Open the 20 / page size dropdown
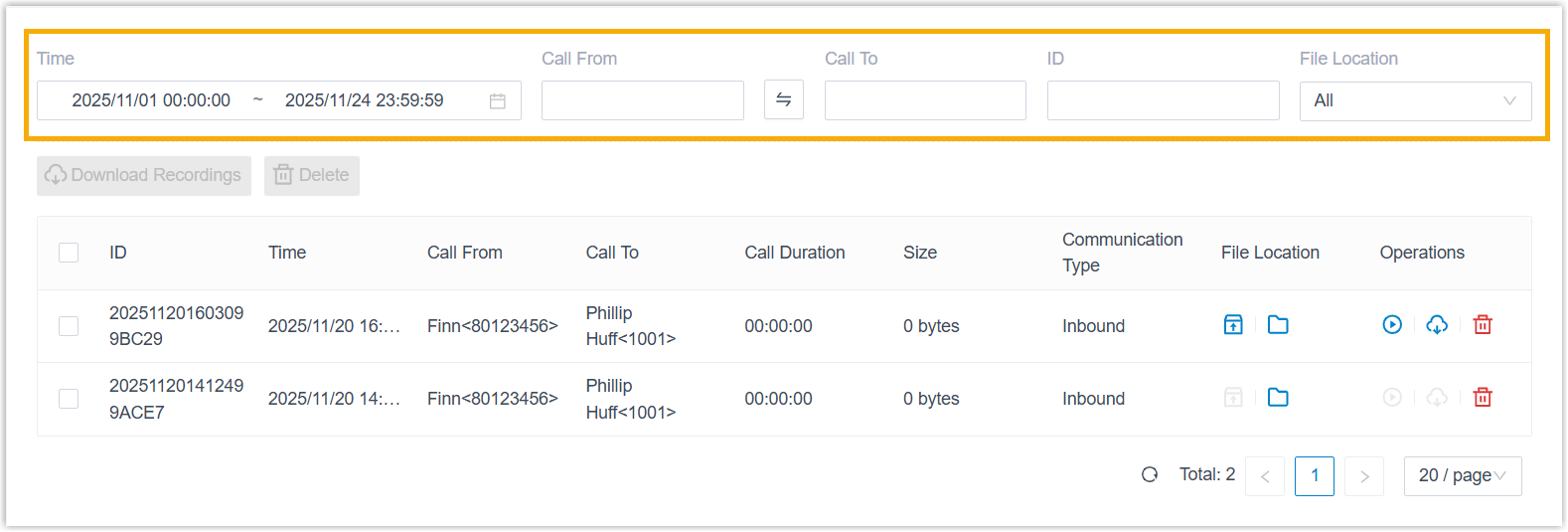Viewport: 1568px width, 532px height. click(1462, 476)
